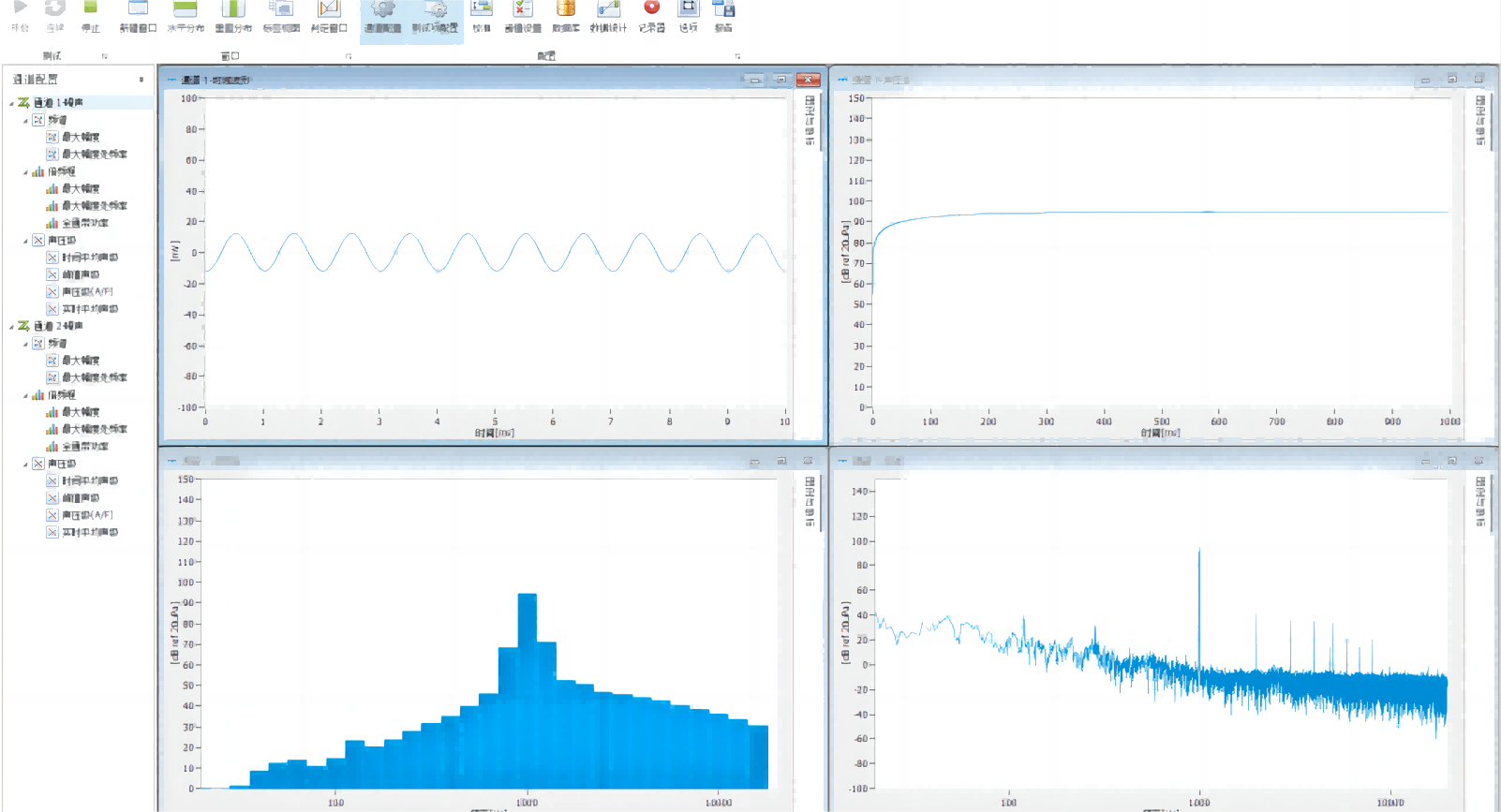The height and width of the screenshot is (812, 1501).
Task: Toggle the Lock Window (锁定窗口) button
Action: click(x=329, y=11)
